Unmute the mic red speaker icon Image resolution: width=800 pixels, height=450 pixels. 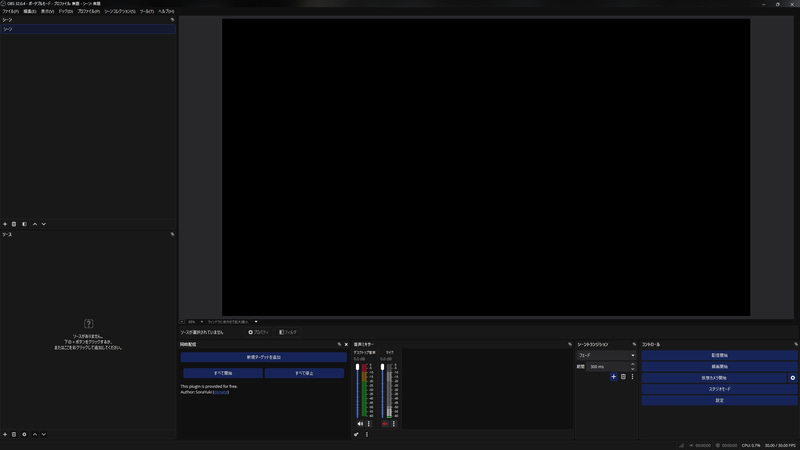(x=385, y=423)
